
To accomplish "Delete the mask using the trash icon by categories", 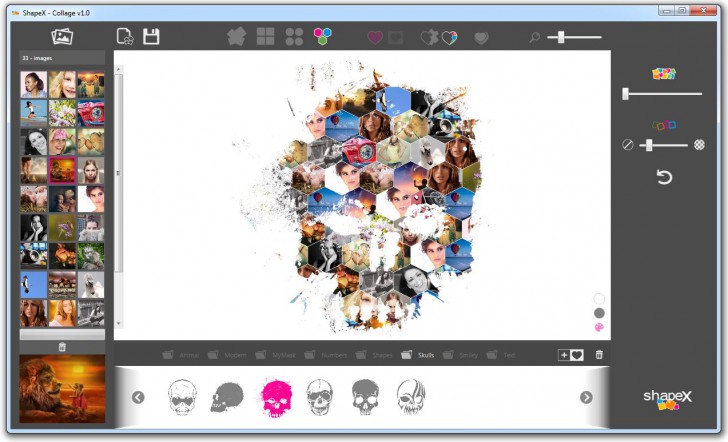I will (599, 355).
